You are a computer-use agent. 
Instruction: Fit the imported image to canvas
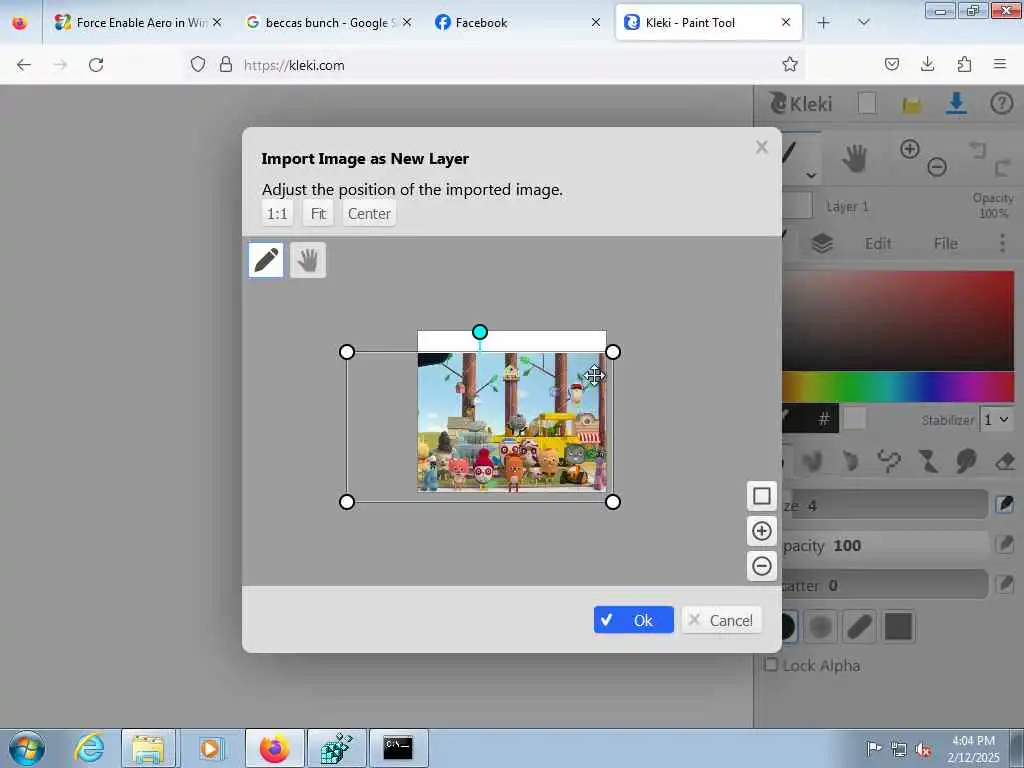pyautogui.click(x=318, y=214)
